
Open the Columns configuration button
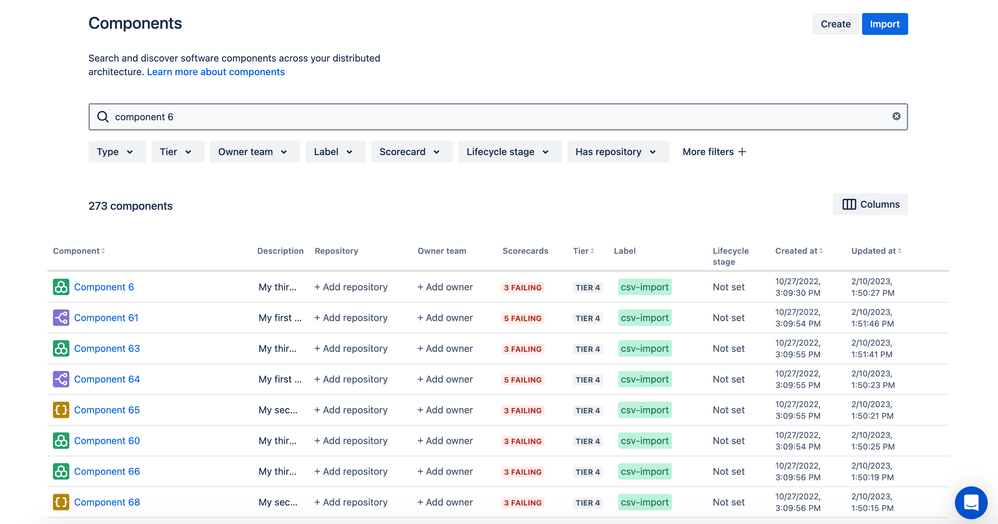[870, 204]
